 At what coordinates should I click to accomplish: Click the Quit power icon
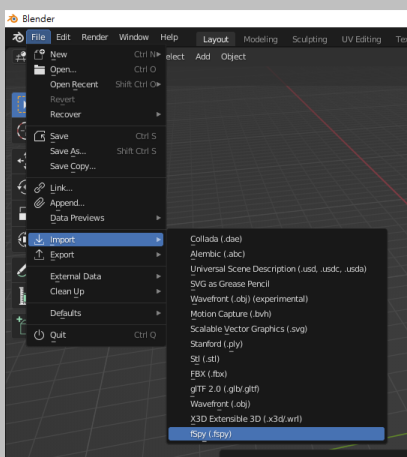point(39,335)
